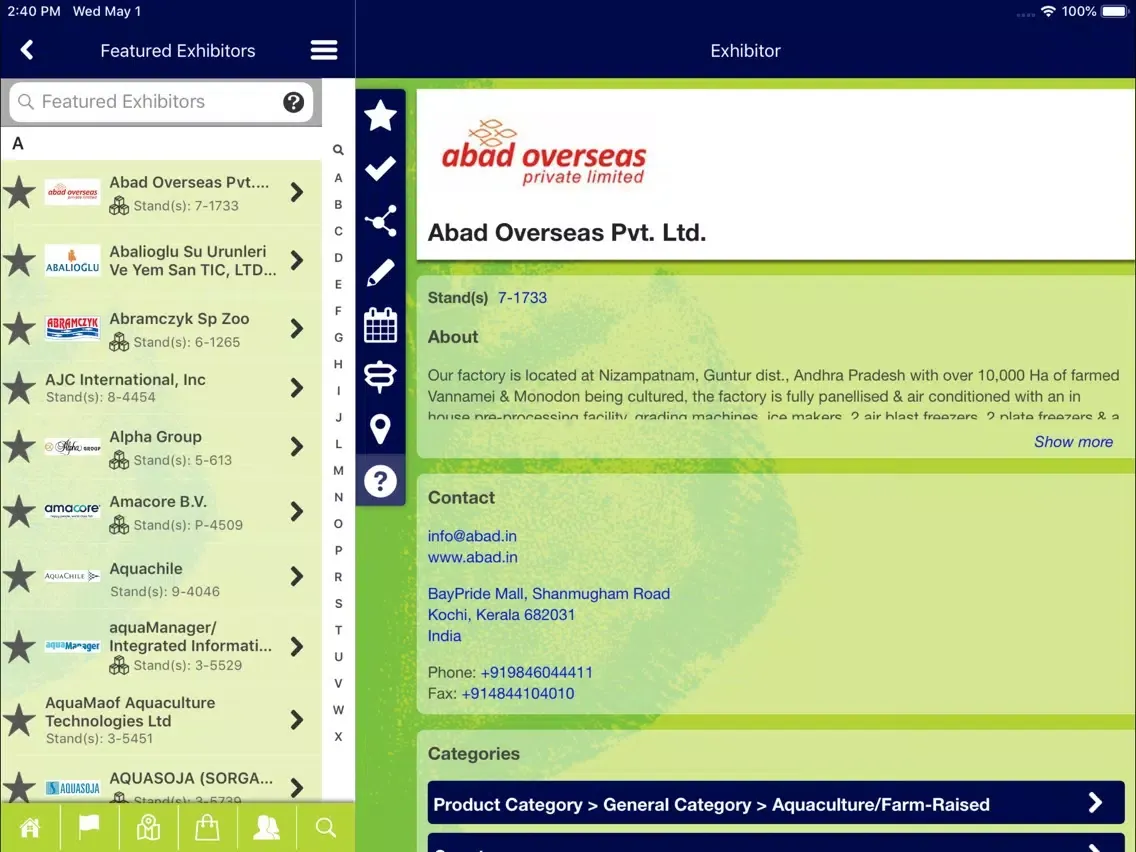Jump to letter P in index
Viewport: 1136px width, 852px height.
(338, 551)
